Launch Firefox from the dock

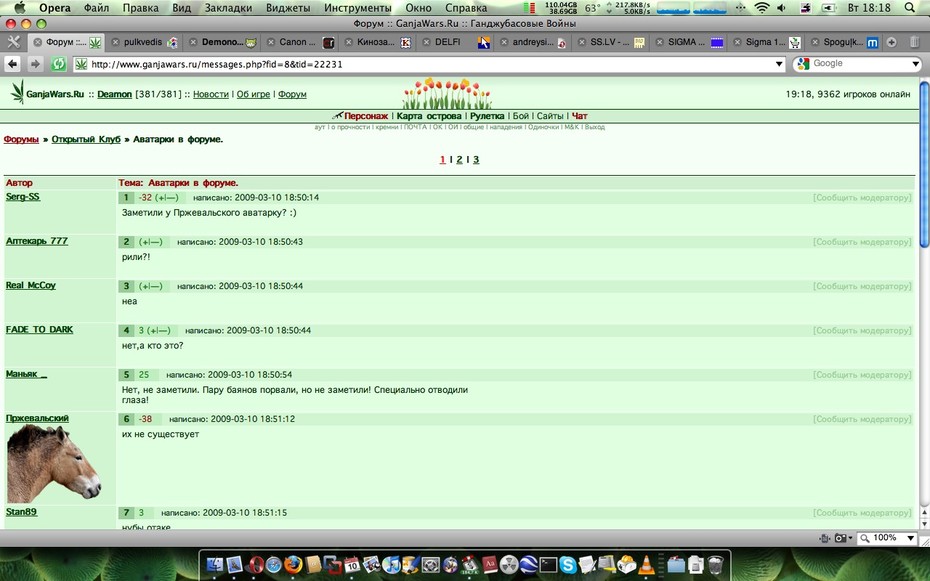click(x=293, y=564)
